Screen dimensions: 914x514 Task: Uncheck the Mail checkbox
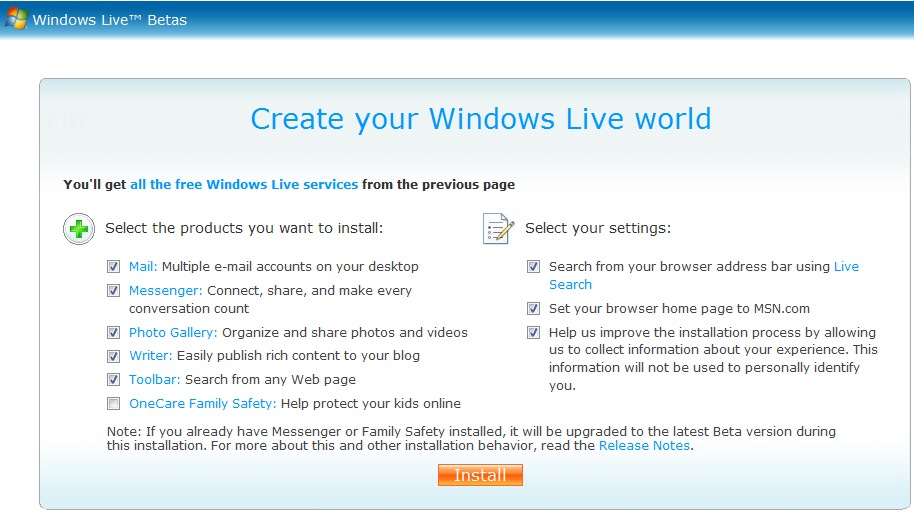tap(114, 267)
